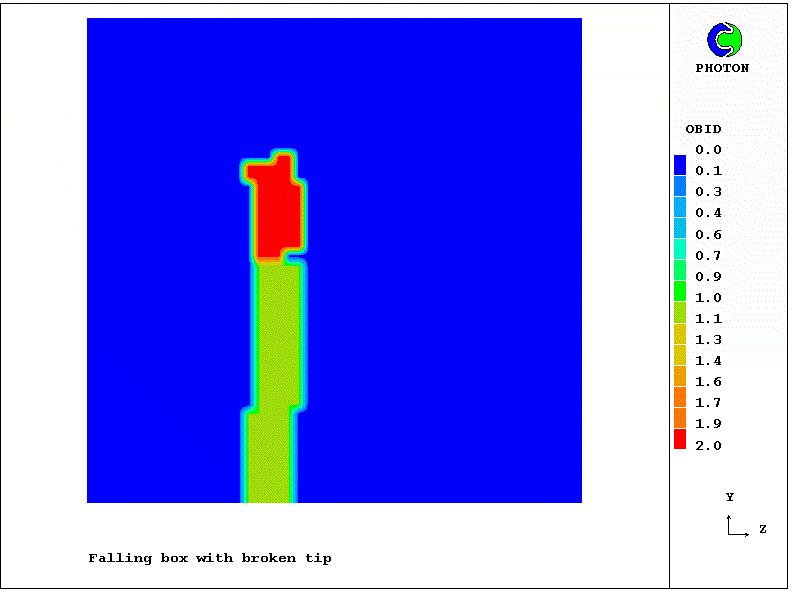Click the Y axis letter
Image resolution: width=792 pixels, height=592 pixels.
tap(730, 497)
